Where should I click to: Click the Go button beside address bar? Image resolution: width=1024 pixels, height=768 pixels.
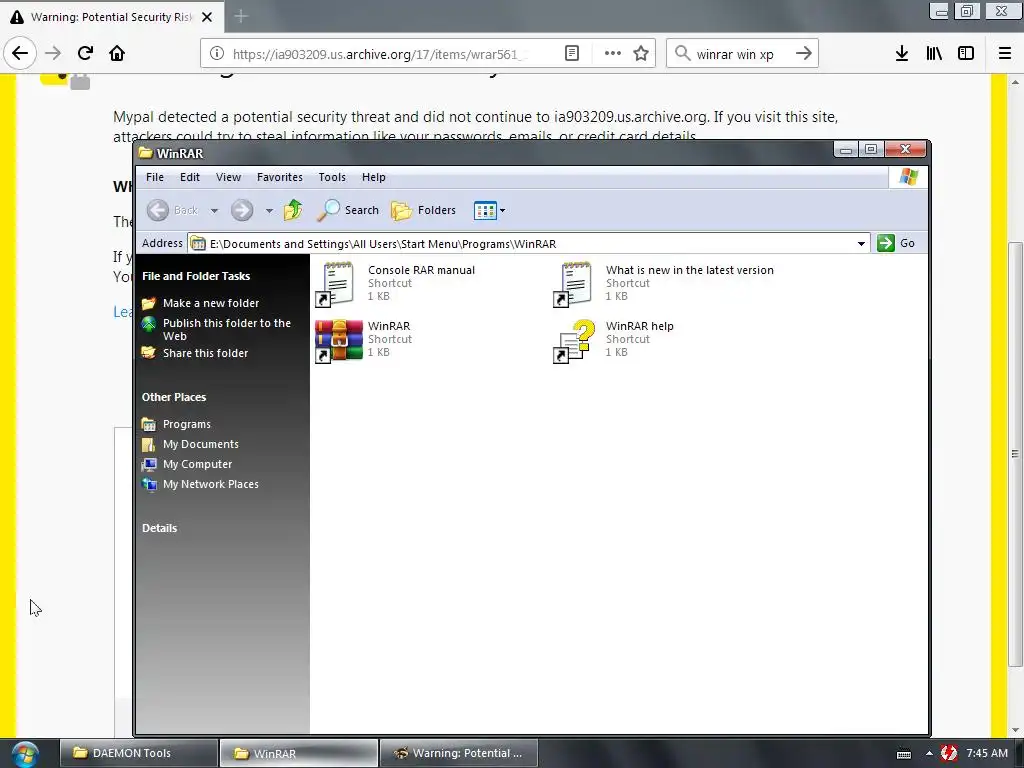(896, 243)
